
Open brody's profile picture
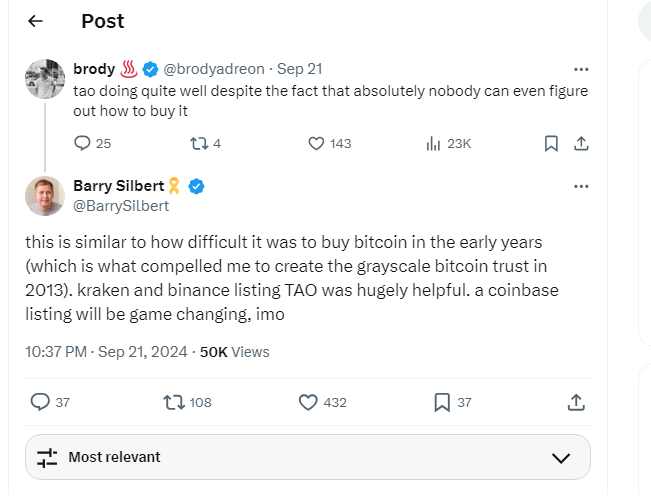click(45, 79)
